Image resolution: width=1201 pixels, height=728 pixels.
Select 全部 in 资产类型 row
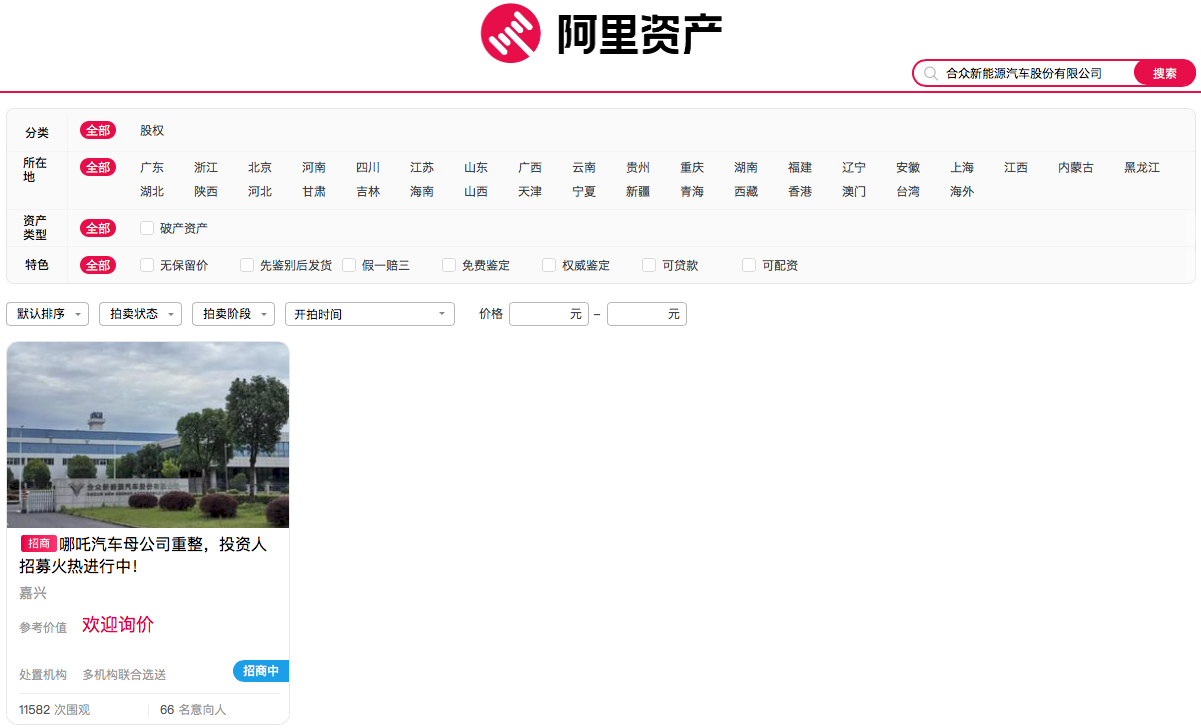tap(98, 228)
